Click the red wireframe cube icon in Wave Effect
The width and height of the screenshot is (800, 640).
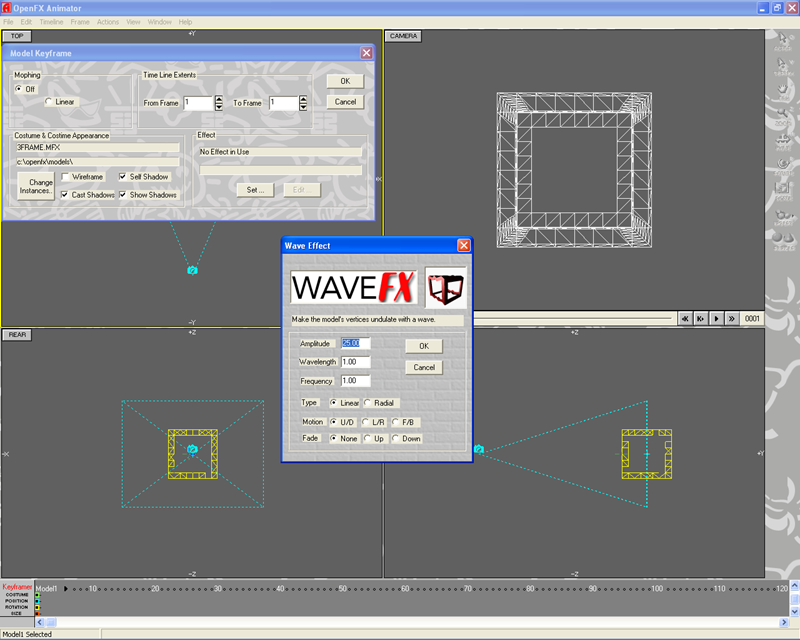445,288
